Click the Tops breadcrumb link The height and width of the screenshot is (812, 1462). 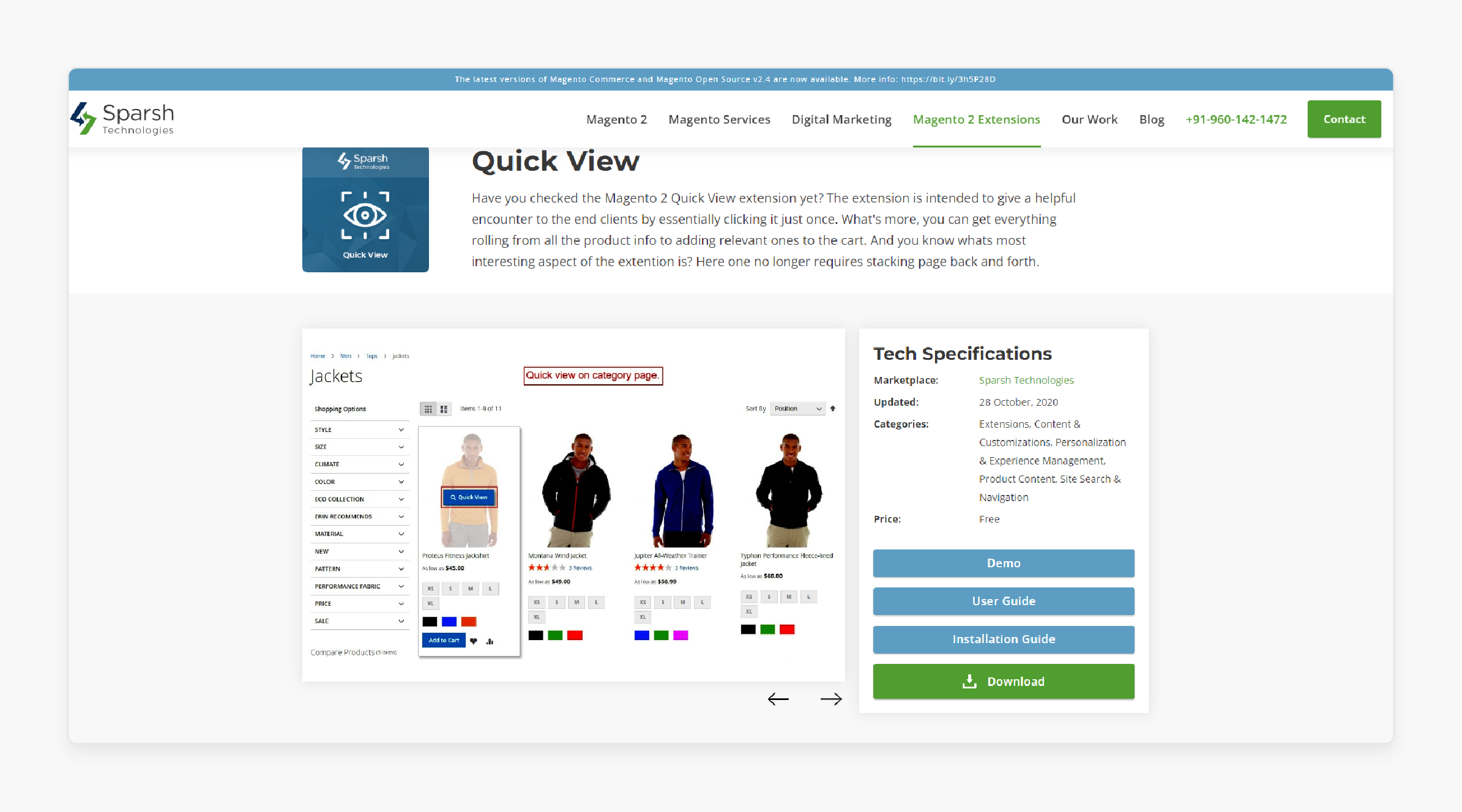point(371,356)
